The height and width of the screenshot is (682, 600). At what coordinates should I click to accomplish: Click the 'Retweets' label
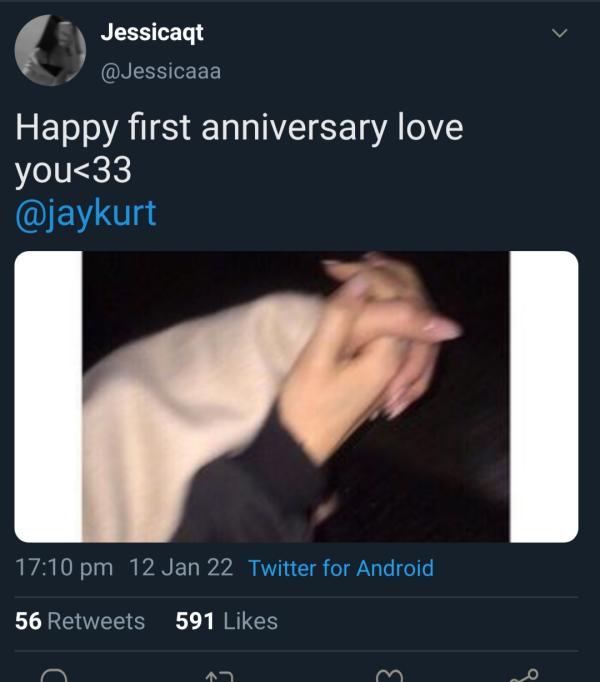(96, 621)
